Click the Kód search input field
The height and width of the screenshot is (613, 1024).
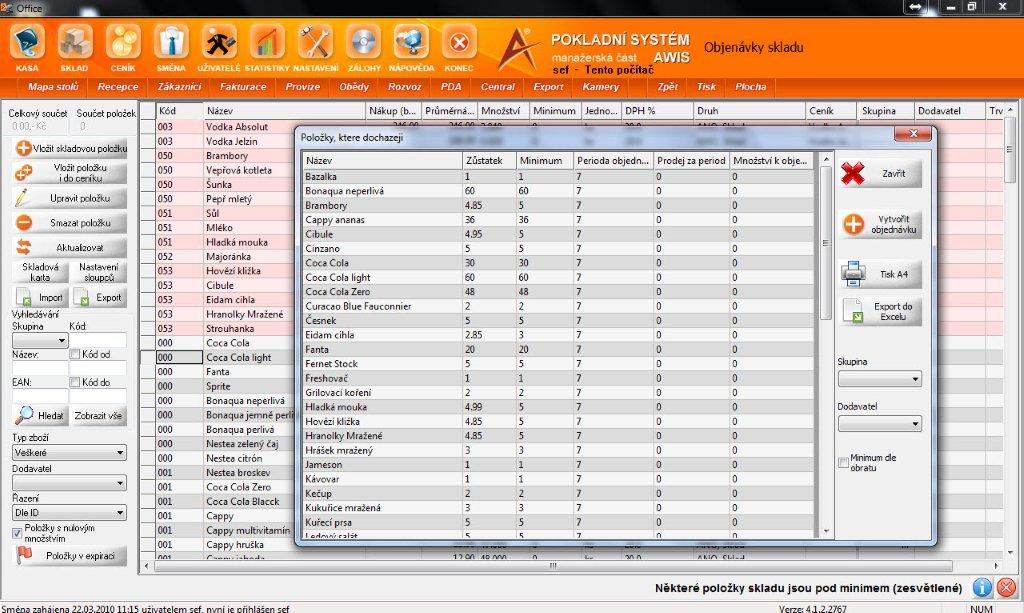[98, 340]
